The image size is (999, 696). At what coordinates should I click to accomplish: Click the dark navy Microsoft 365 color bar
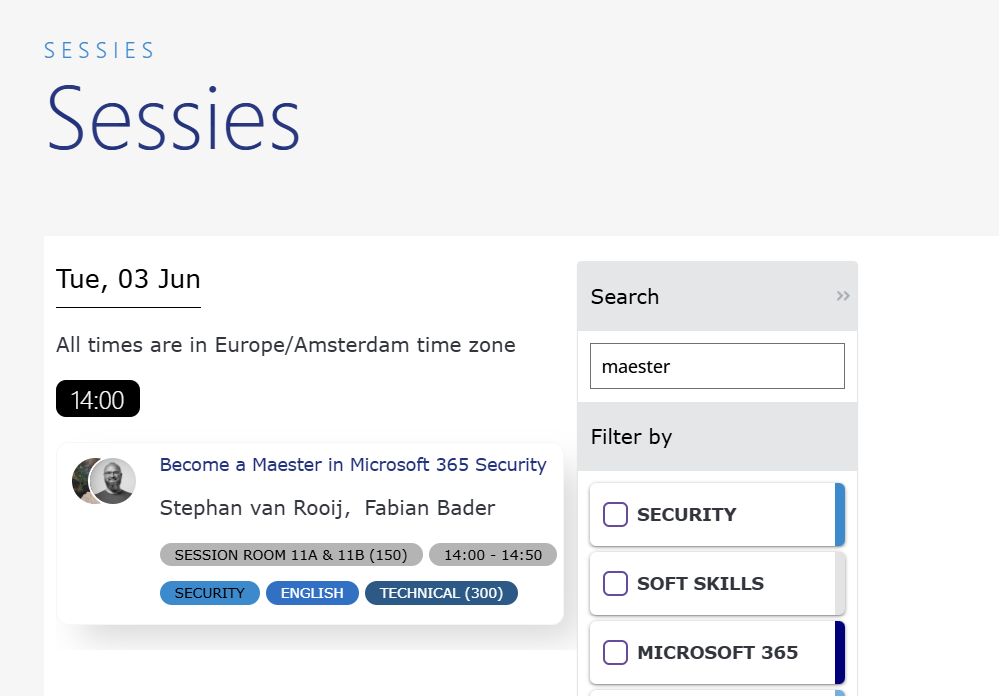(840, 652)
